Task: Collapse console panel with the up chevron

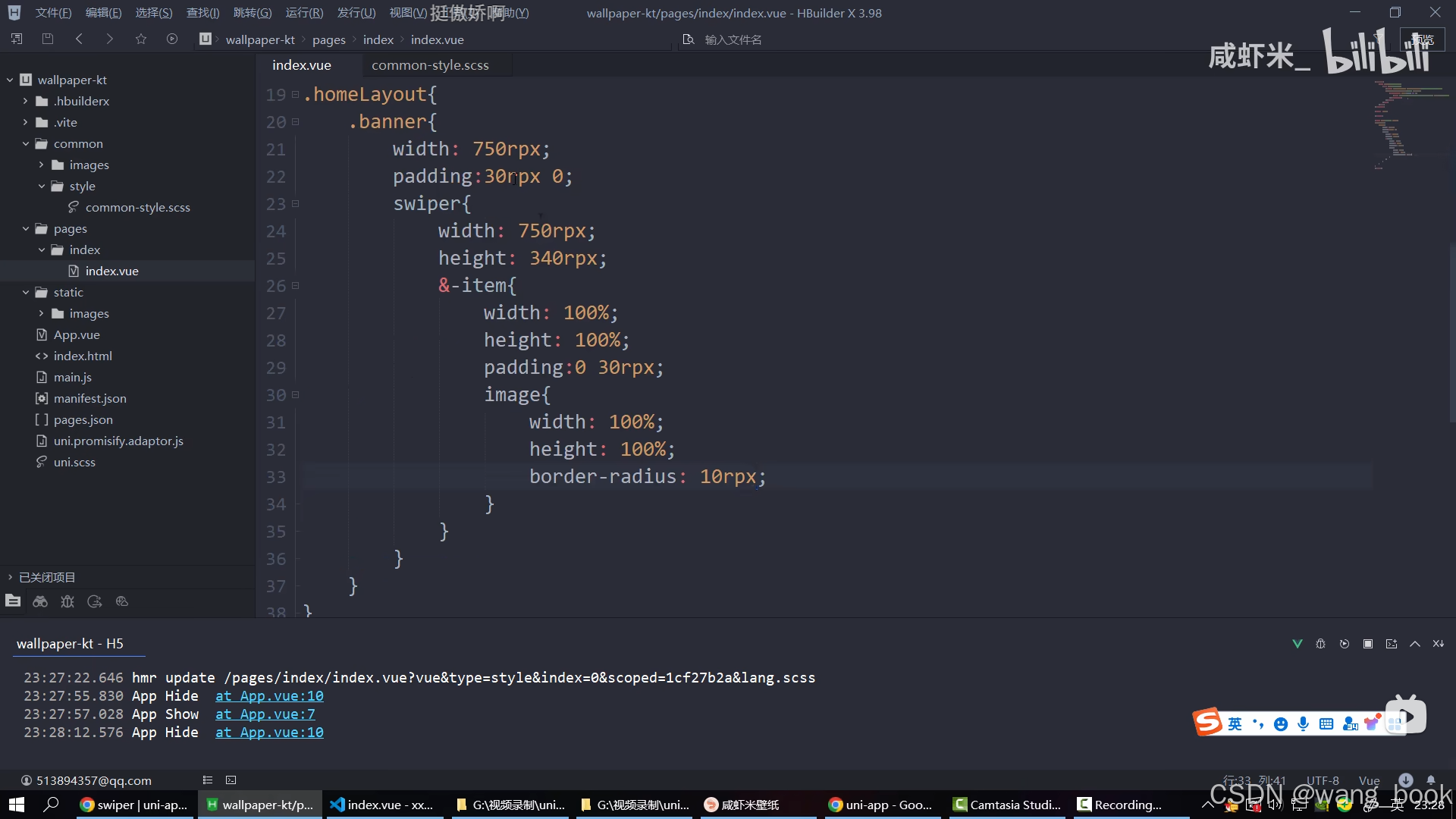Action: 1415,644
